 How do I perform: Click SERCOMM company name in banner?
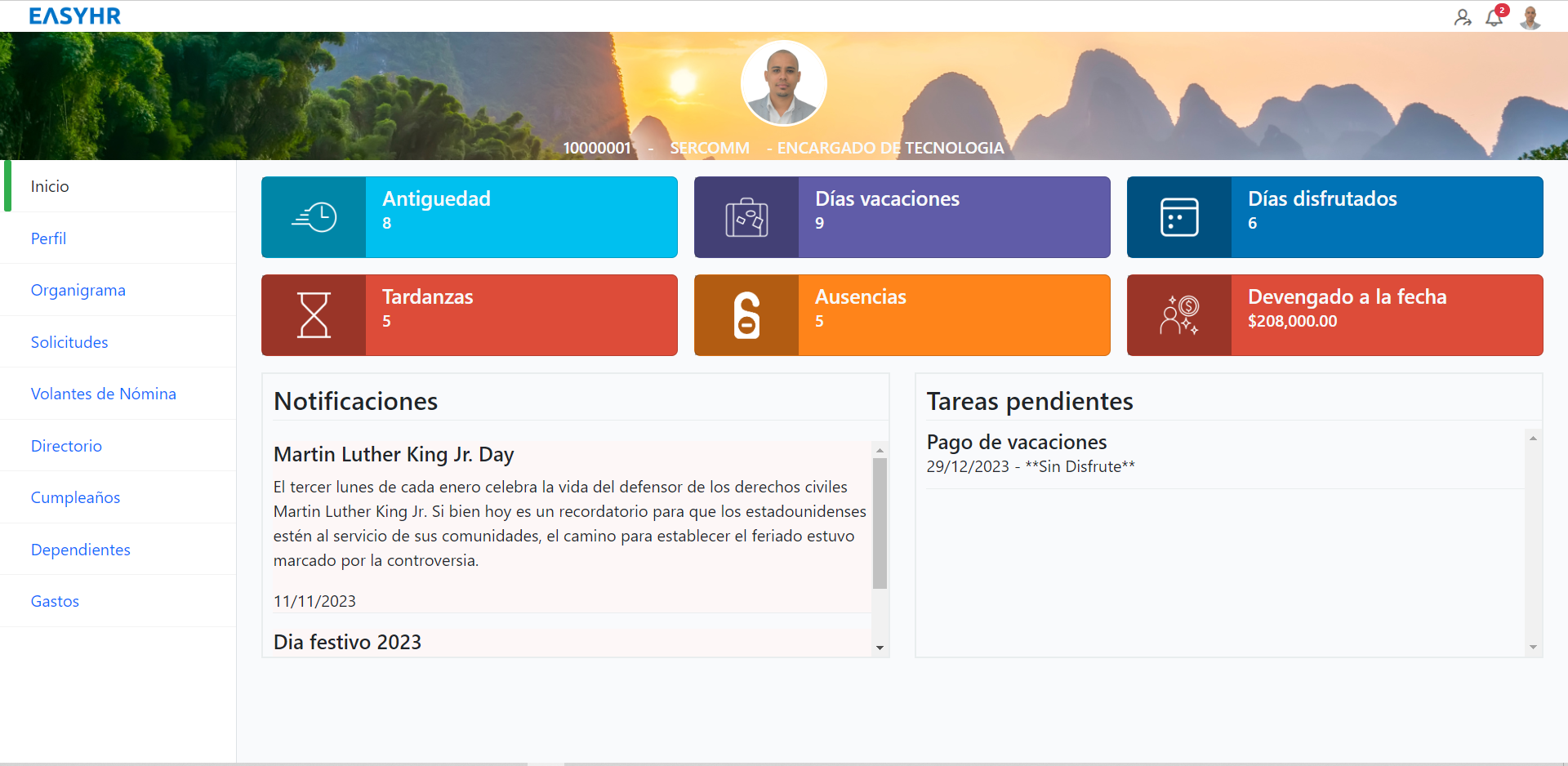pyautogui.click(x=710, y=148)
